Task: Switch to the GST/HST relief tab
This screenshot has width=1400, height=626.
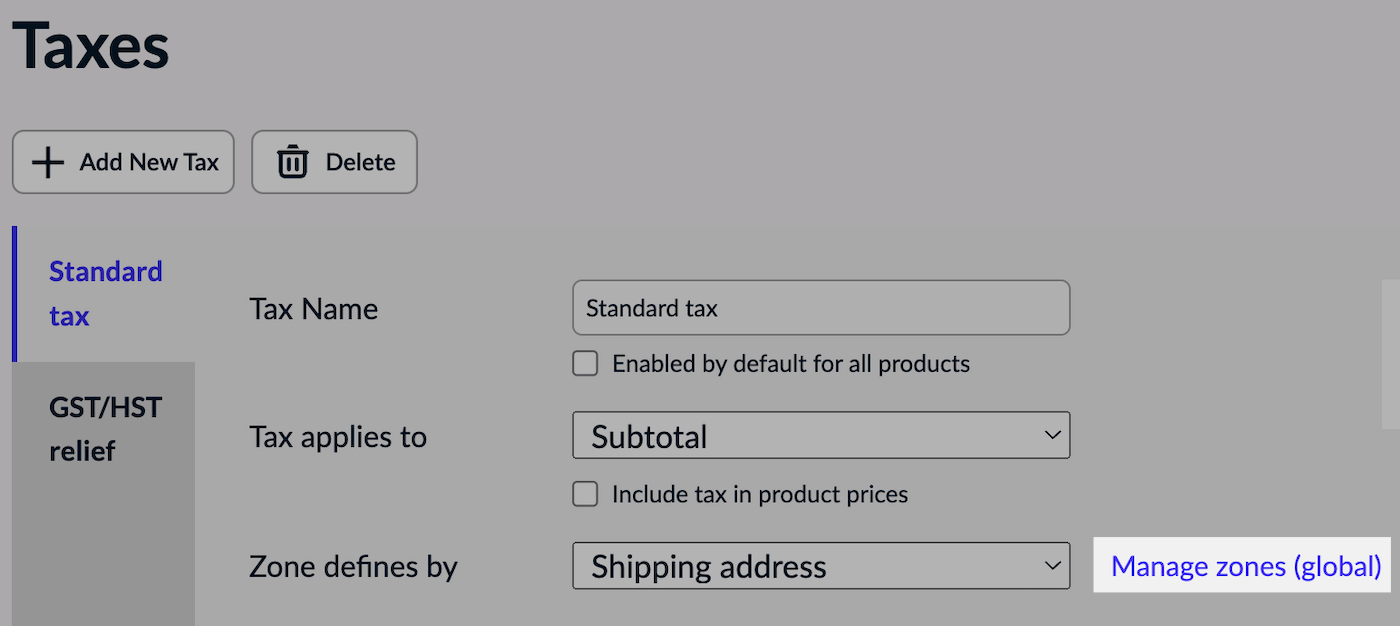Action: (105, 429)
